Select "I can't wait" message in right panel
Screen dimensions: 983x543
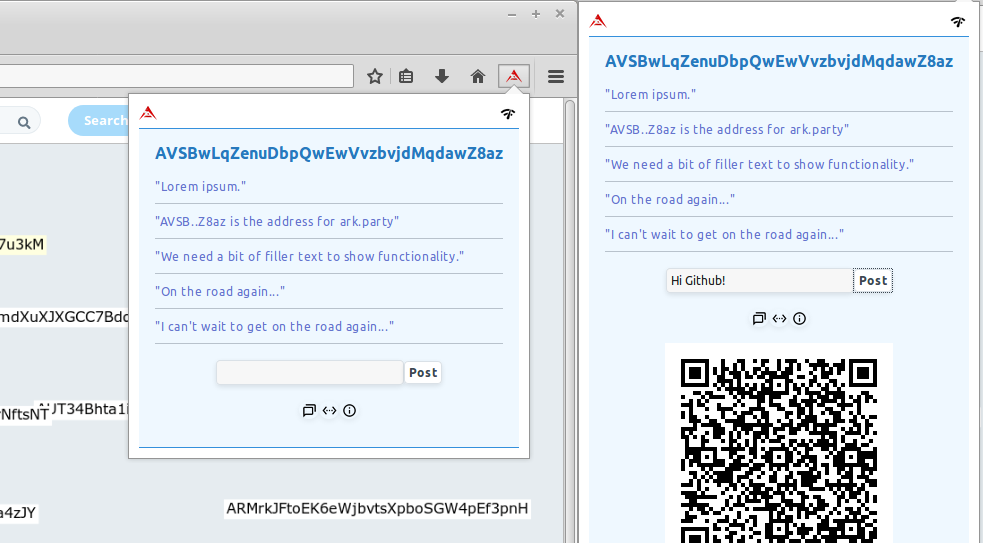(x=725, y=235)
